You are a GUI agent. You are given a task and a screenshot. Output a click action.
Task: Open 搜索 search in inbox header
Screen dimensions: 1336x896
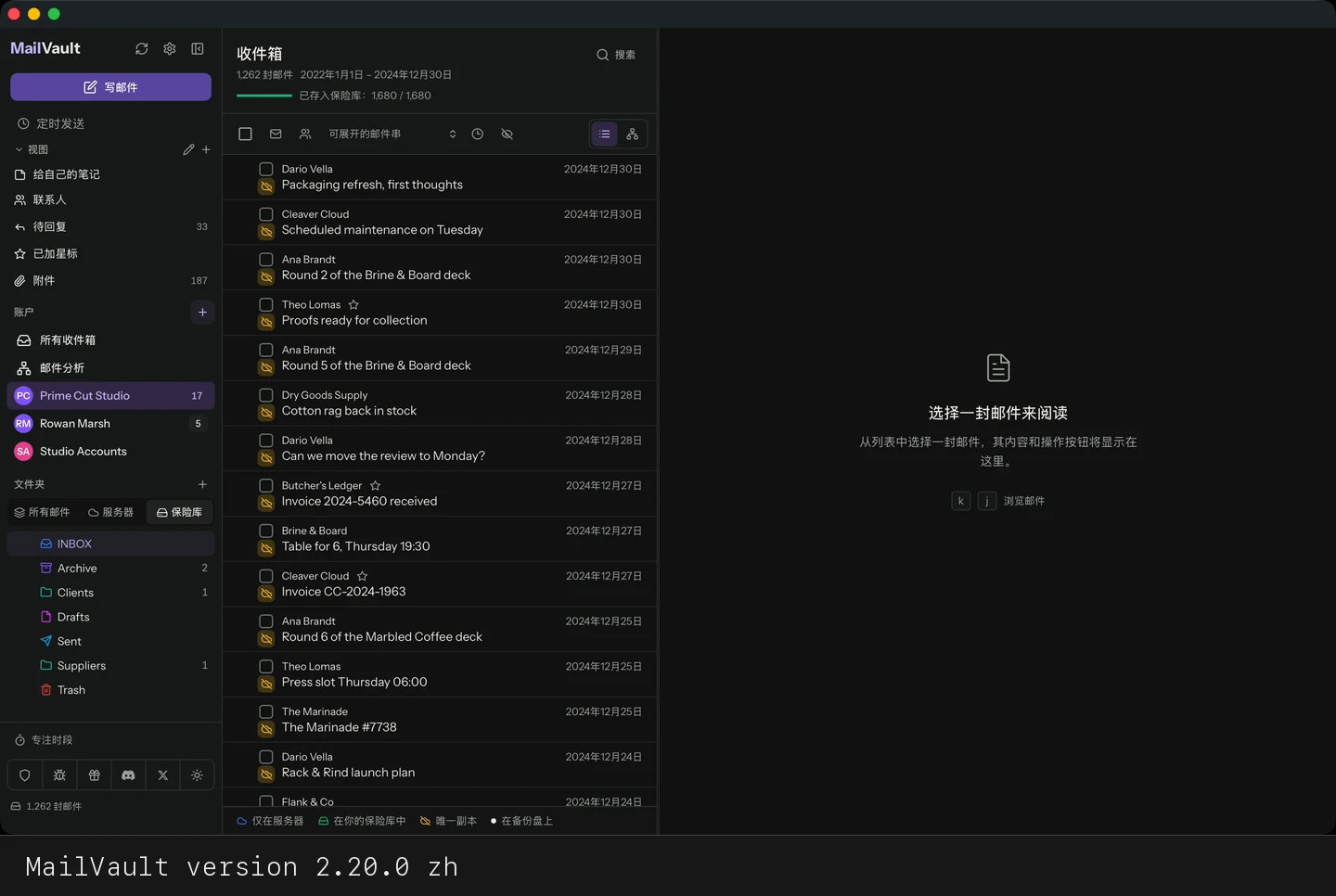click(x=616, y=55)
